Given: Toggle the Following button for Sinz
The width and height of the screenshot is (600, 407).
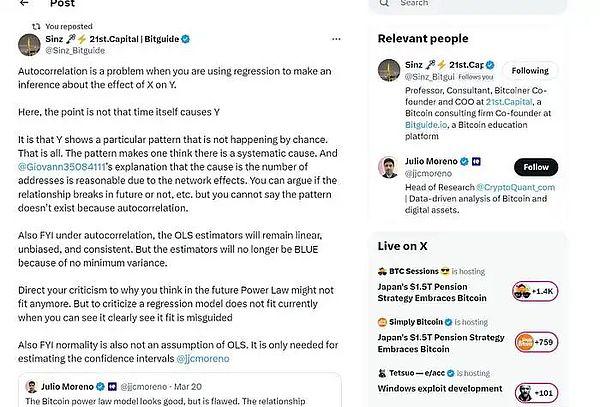Looking at the screenshot, I should coord(530,71).
